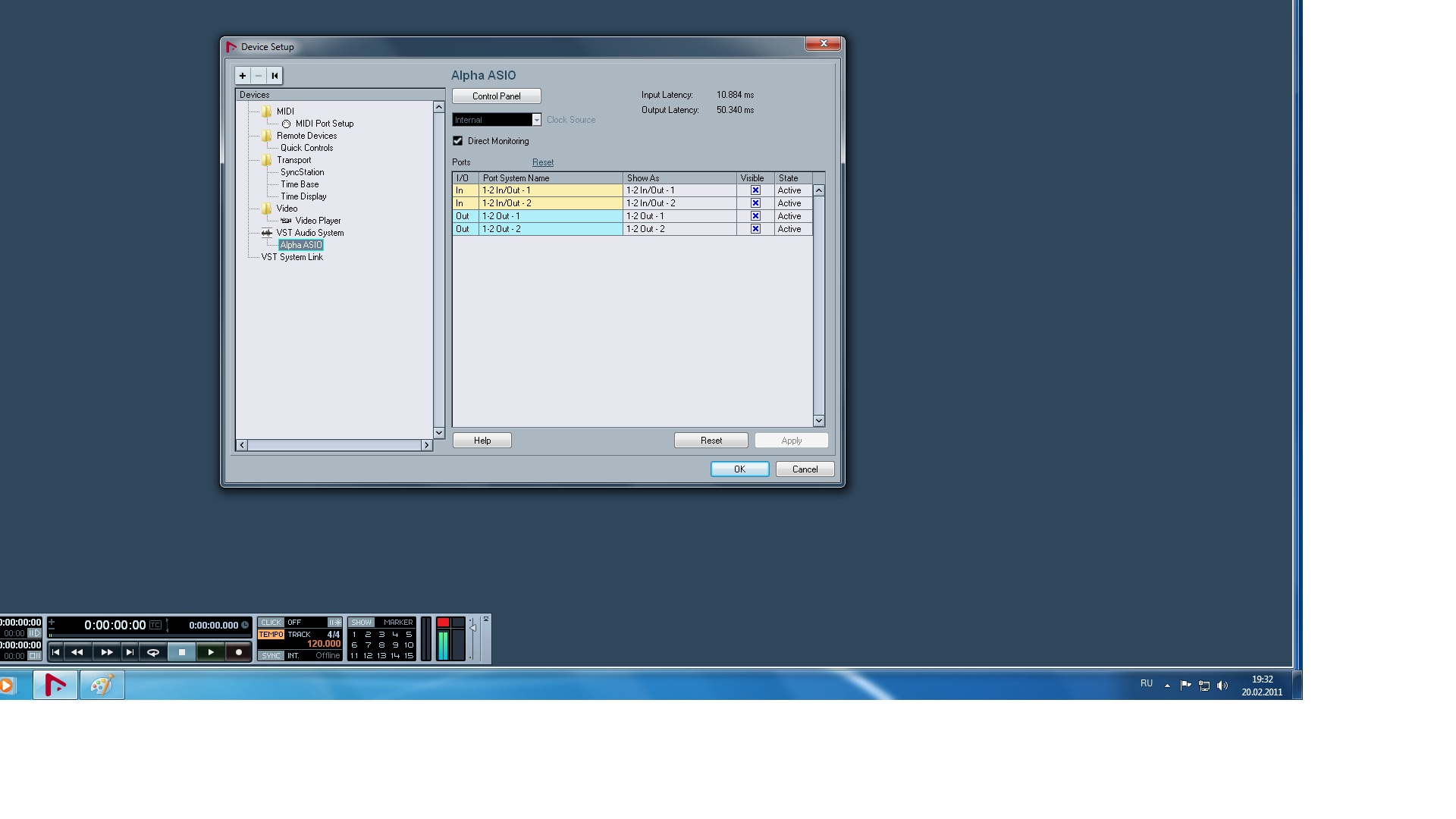This screenshot has width=1456, height=819.
Task: Toggle visibility of 1-2 Out - 2 port
Action: [x=755, y=229]
